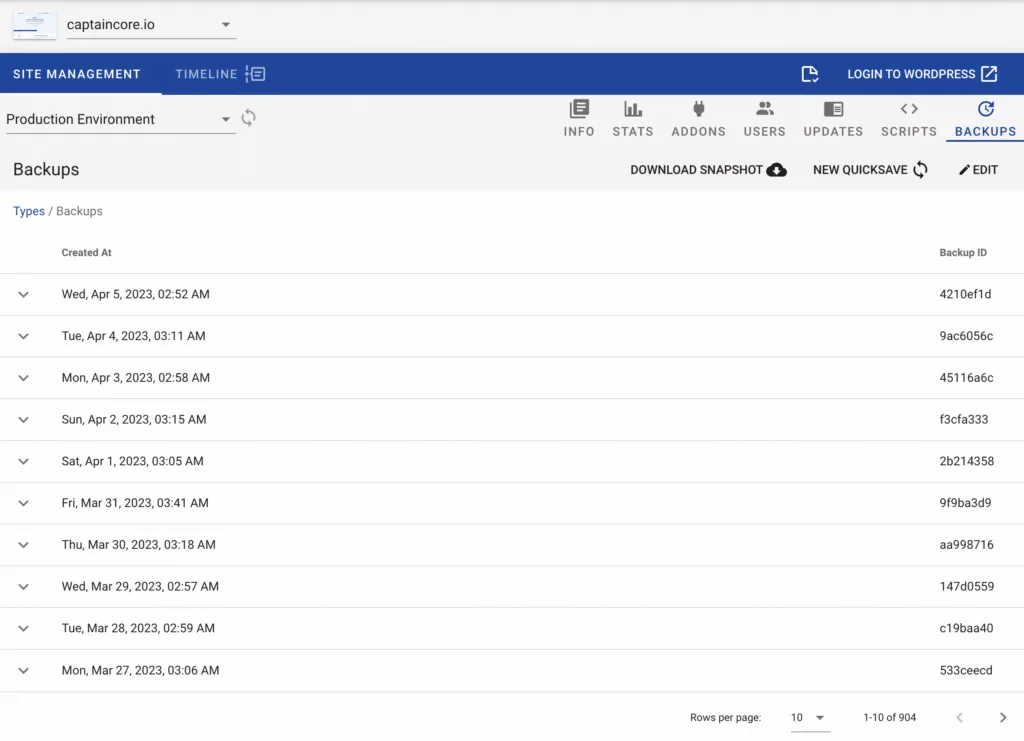Start a New Quicksave
1024x741 pixels.
[869, 170]
